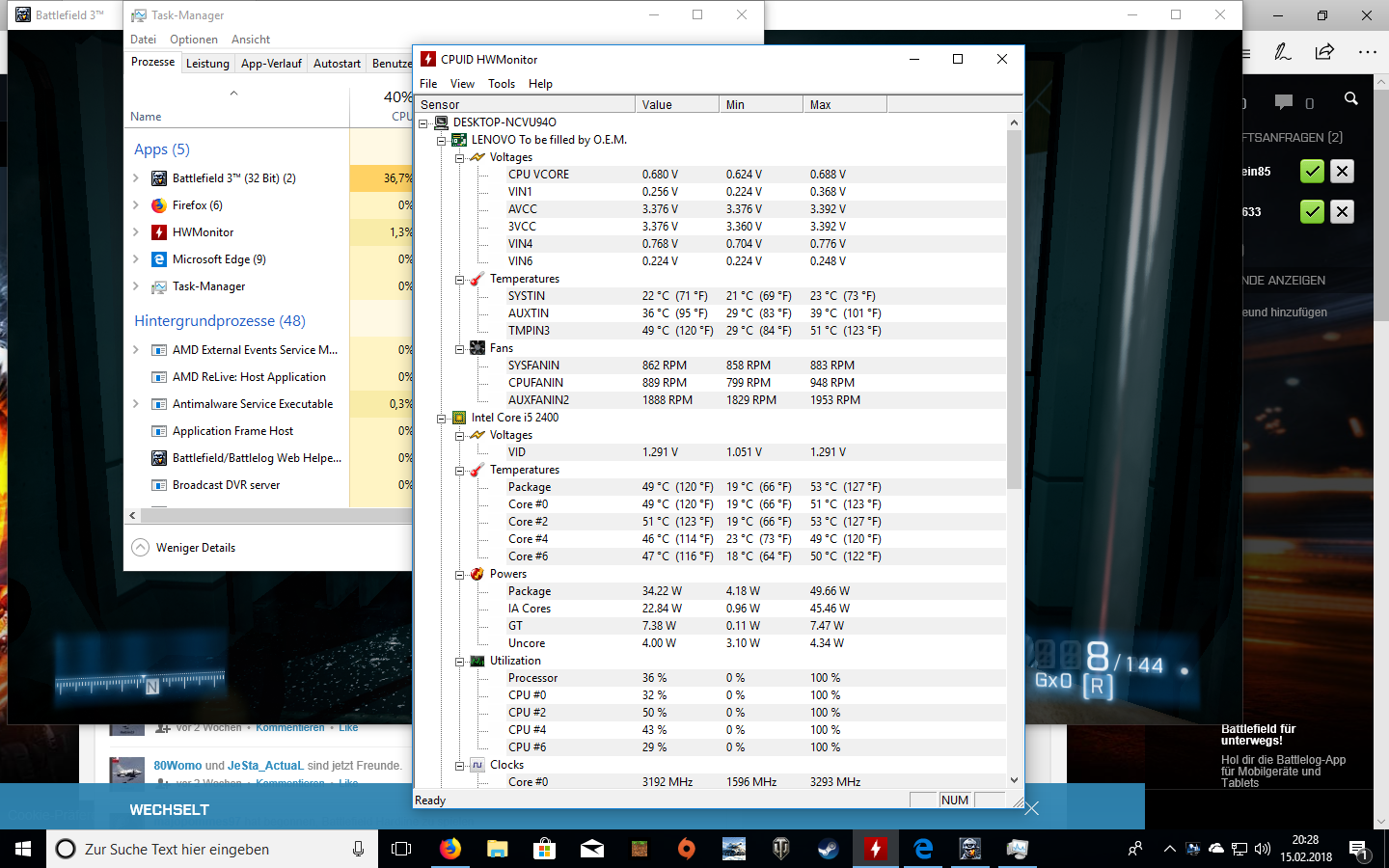Click the taskbar search text field

212,849
